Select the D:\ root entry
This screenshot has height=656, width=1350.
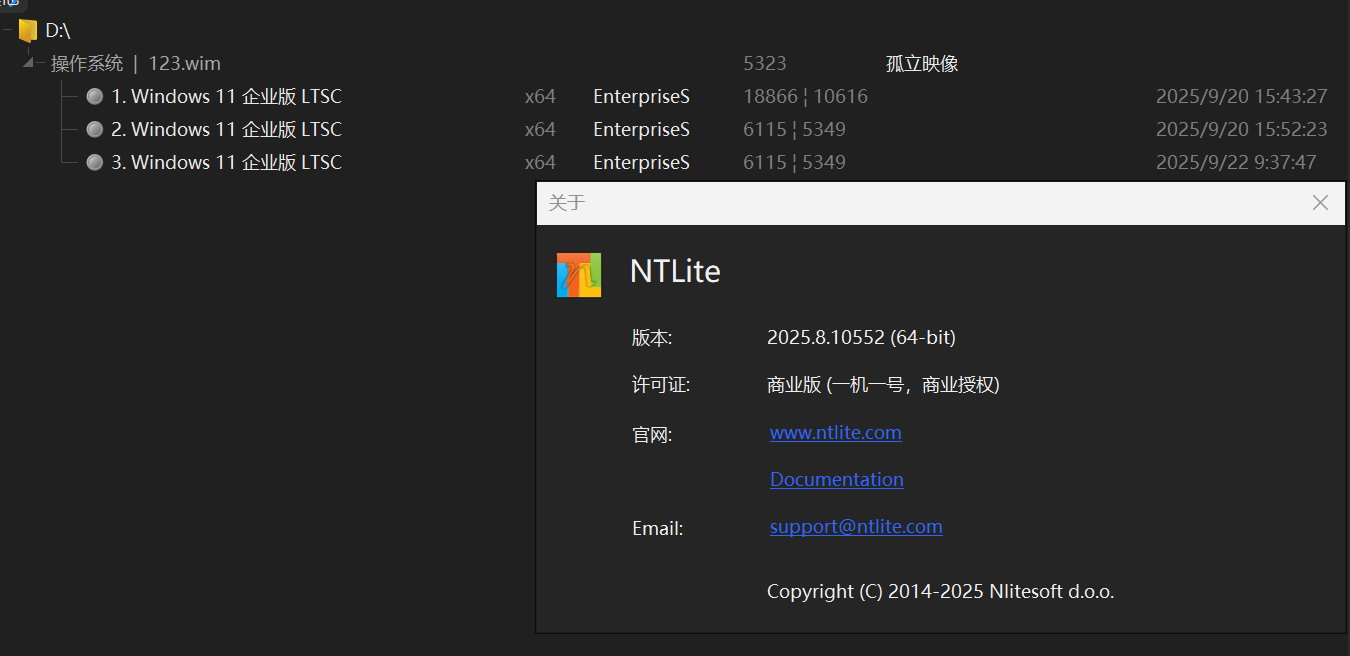point(58,31)
